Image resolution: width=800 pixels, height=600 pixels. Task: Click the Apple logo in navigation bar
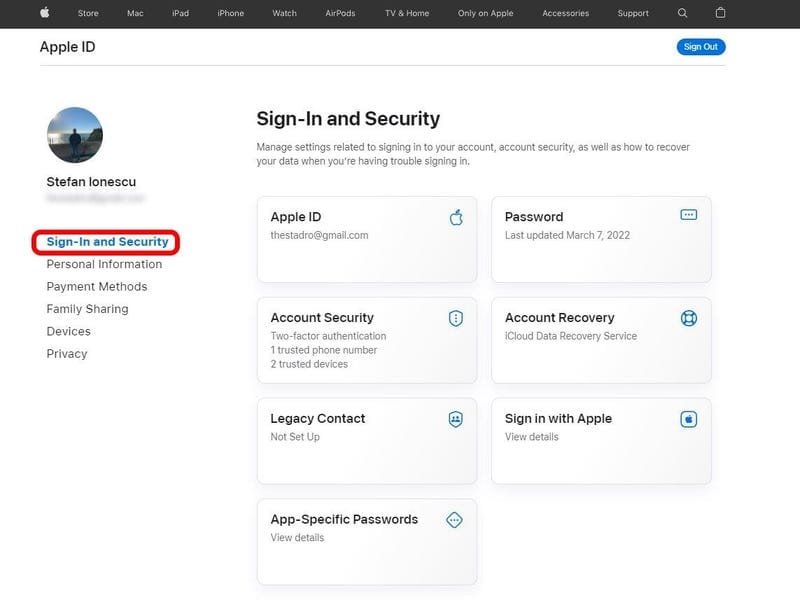pyautogui.click(x=45, y=13)
